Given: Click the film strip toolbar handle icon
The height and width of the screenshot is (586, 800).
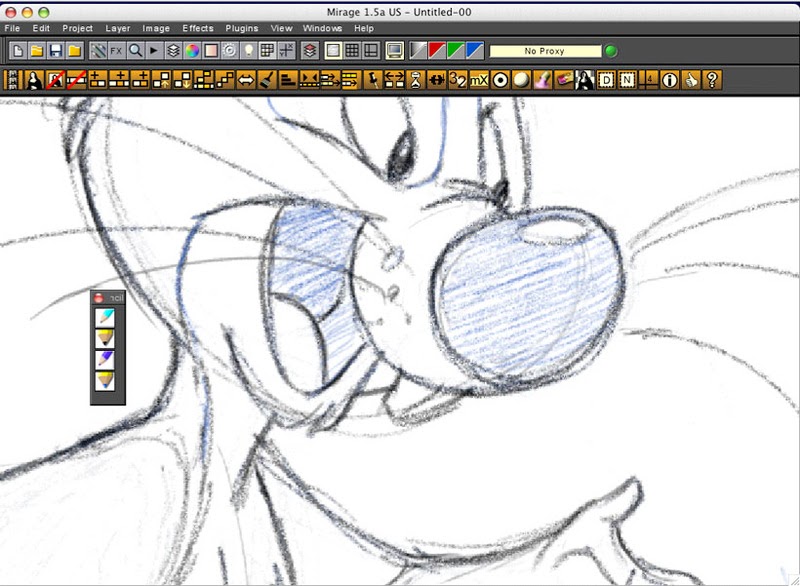Looking at the screenshot, I should click(12, 80).
